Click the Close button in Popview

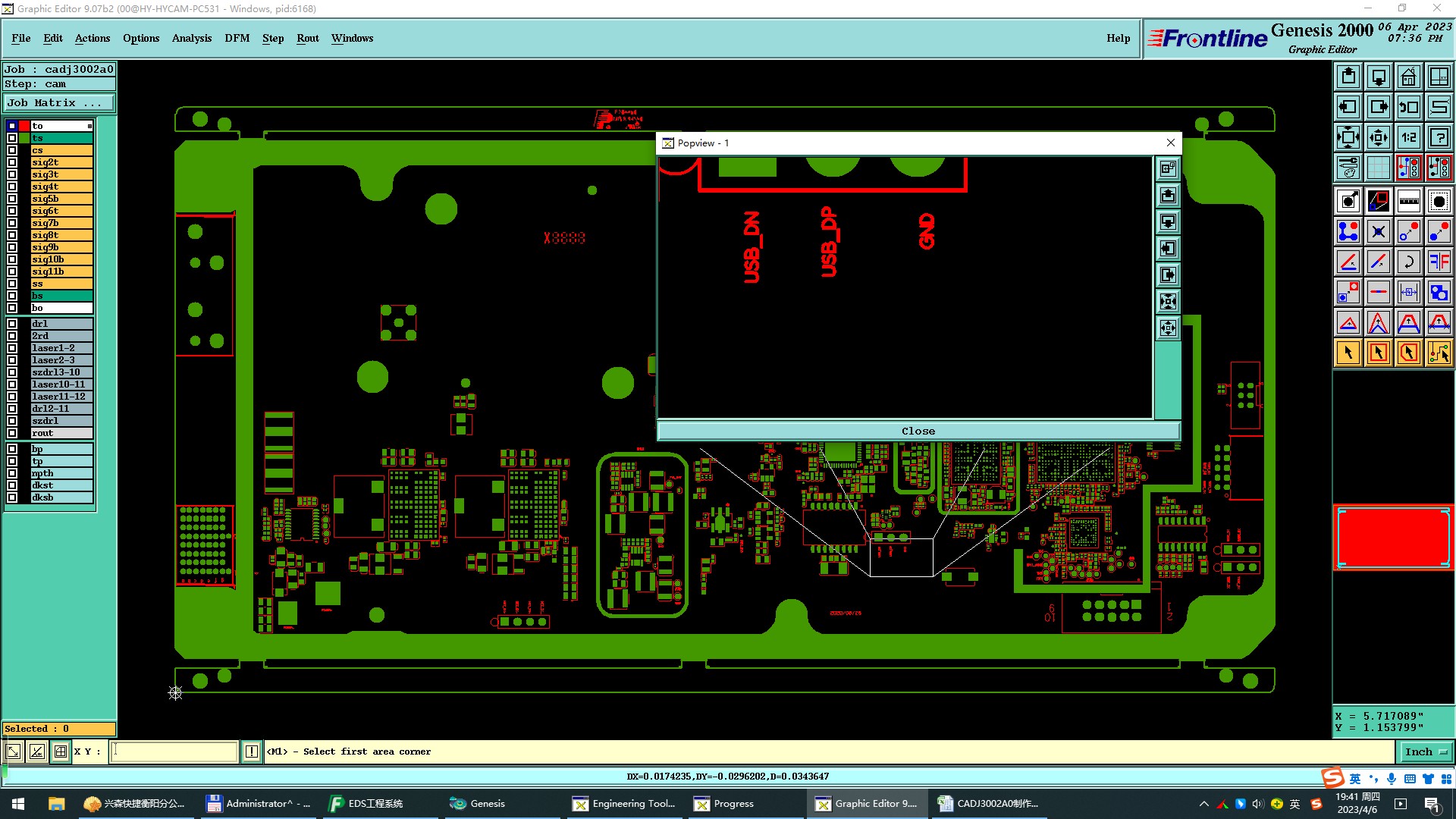click(918, 431)
